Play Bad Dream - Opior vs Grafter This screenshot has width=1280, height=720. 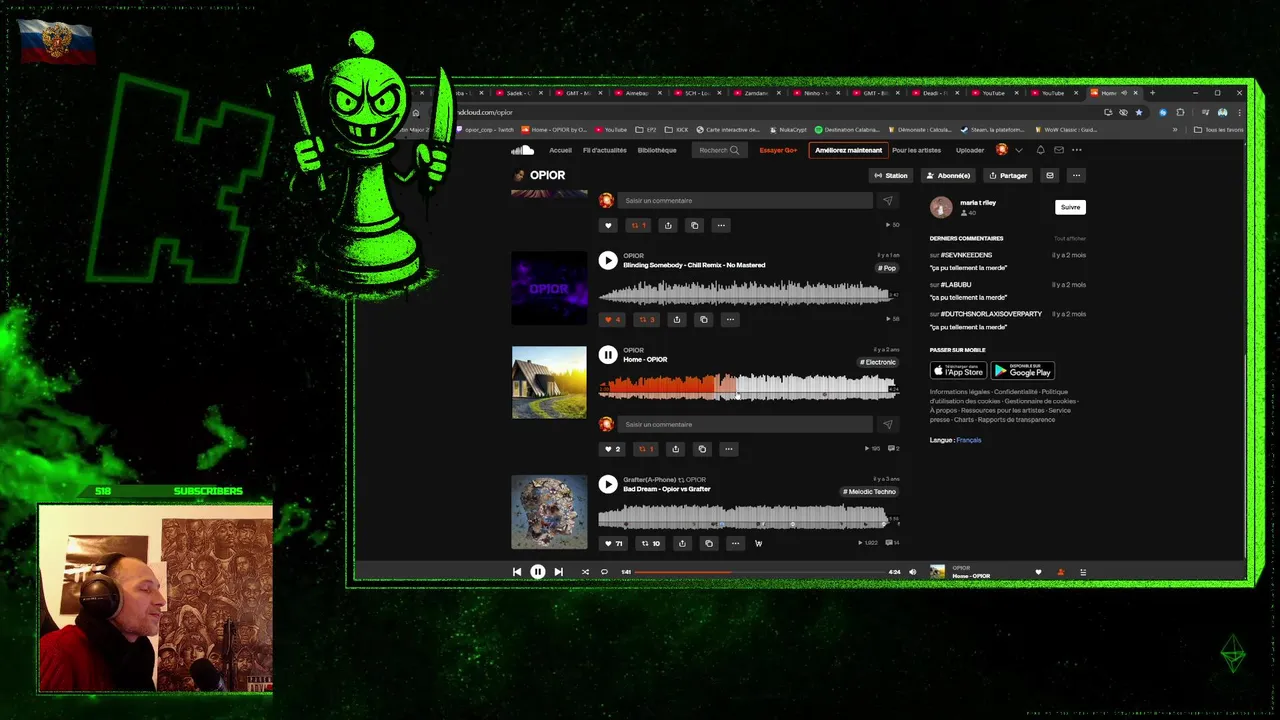(x=607, y=484)
